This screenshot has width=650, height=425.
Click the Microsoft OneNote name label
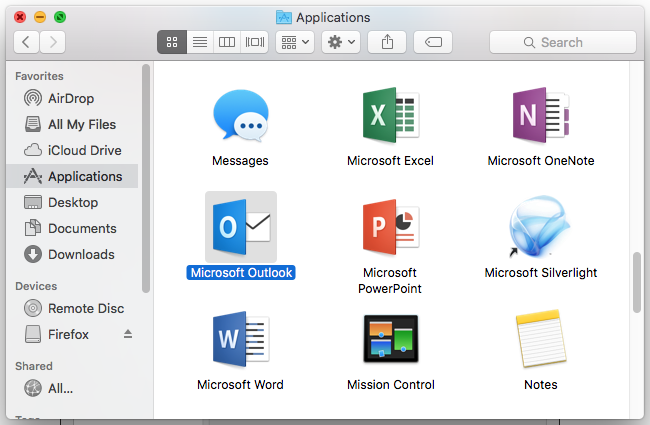541,161
